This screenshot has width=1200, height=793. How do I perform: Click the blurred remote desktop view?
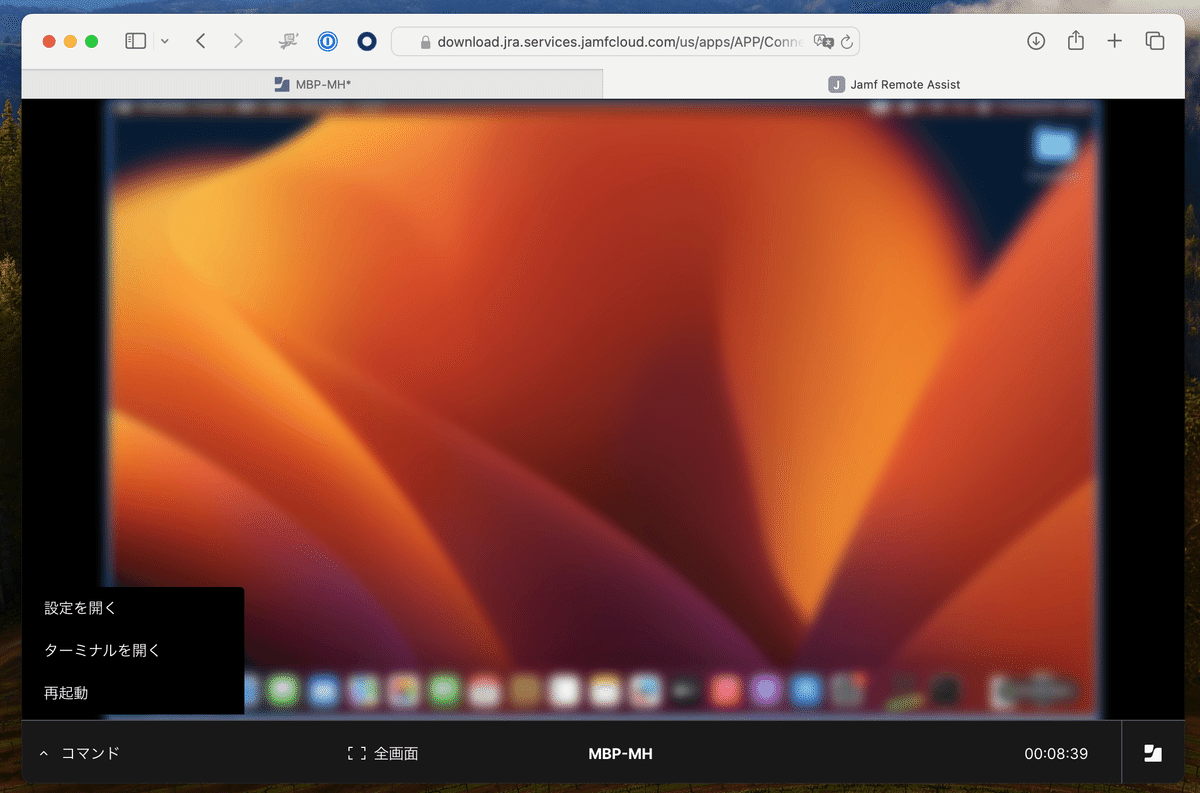(602, 409)
